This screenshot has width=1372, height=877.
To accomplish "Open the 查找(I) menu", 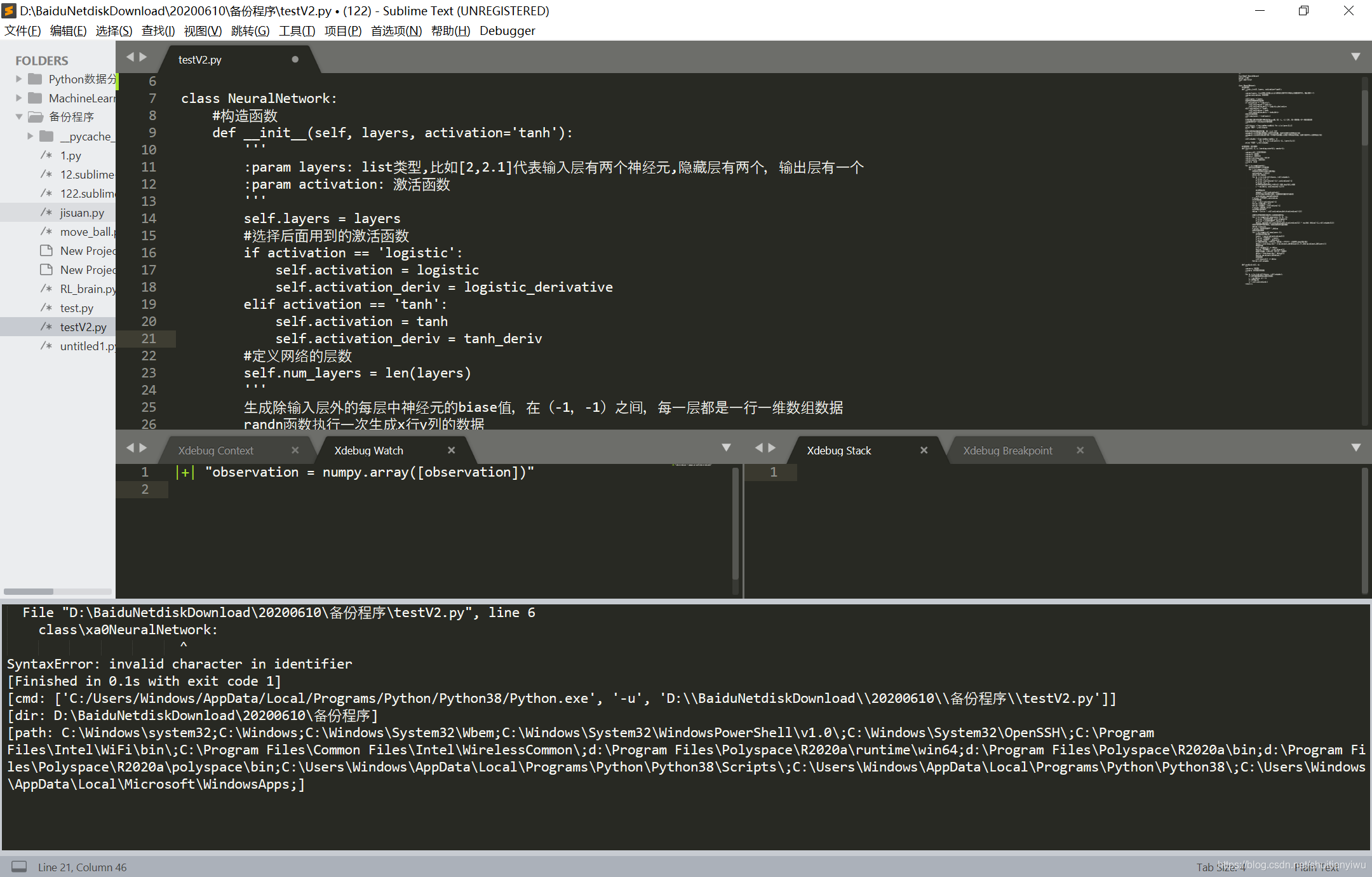I will click(x=158, y=31).
